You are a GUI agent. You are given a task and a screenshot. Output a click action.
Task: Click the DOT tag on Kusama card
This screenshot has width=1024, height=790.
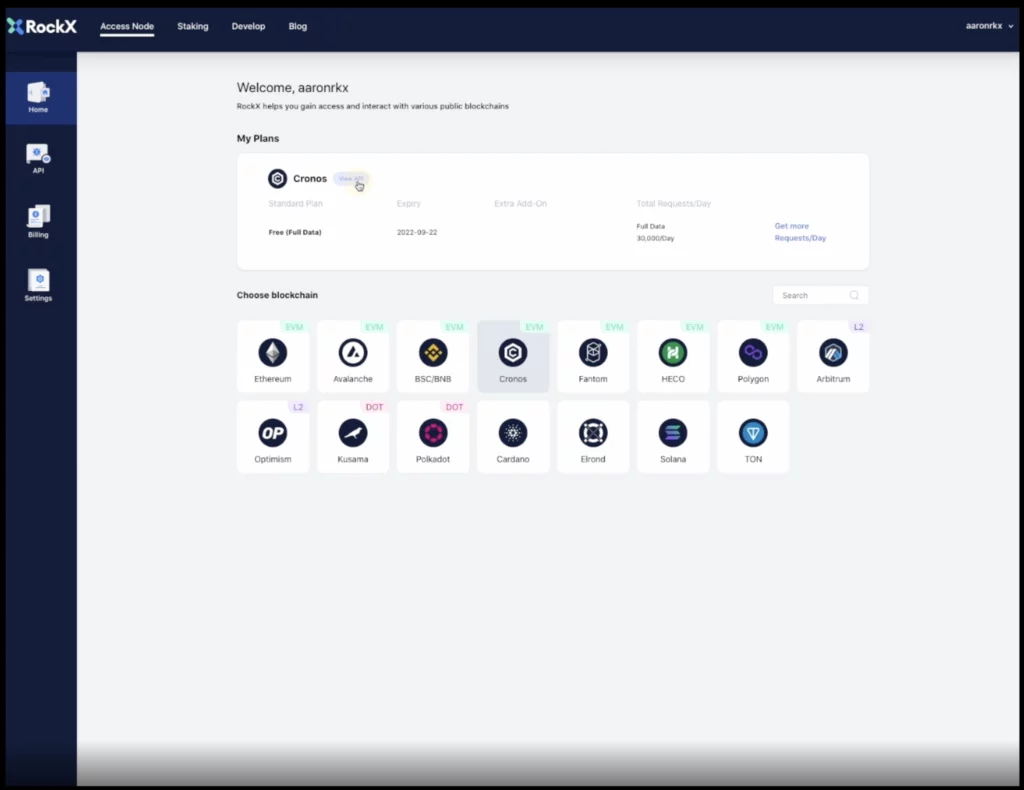click(374, 407)
